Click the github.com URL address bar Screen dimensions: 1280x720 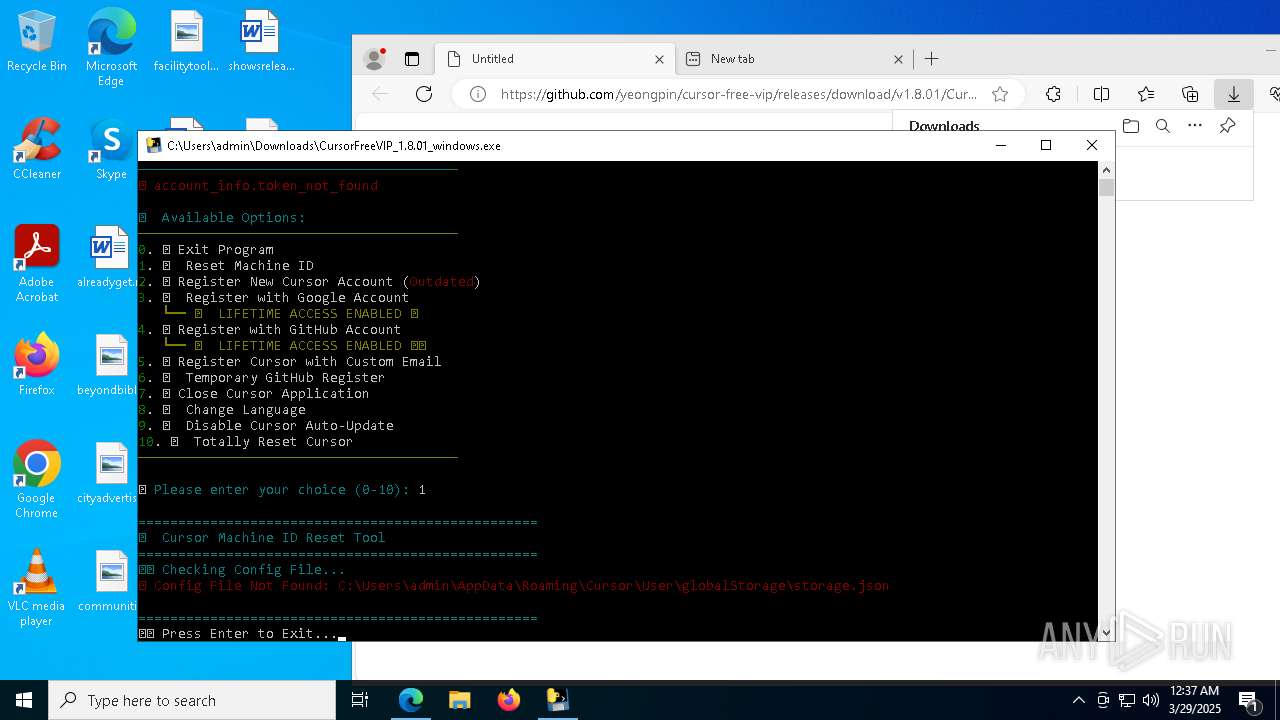pyautogui.click(x=738, y=94)
